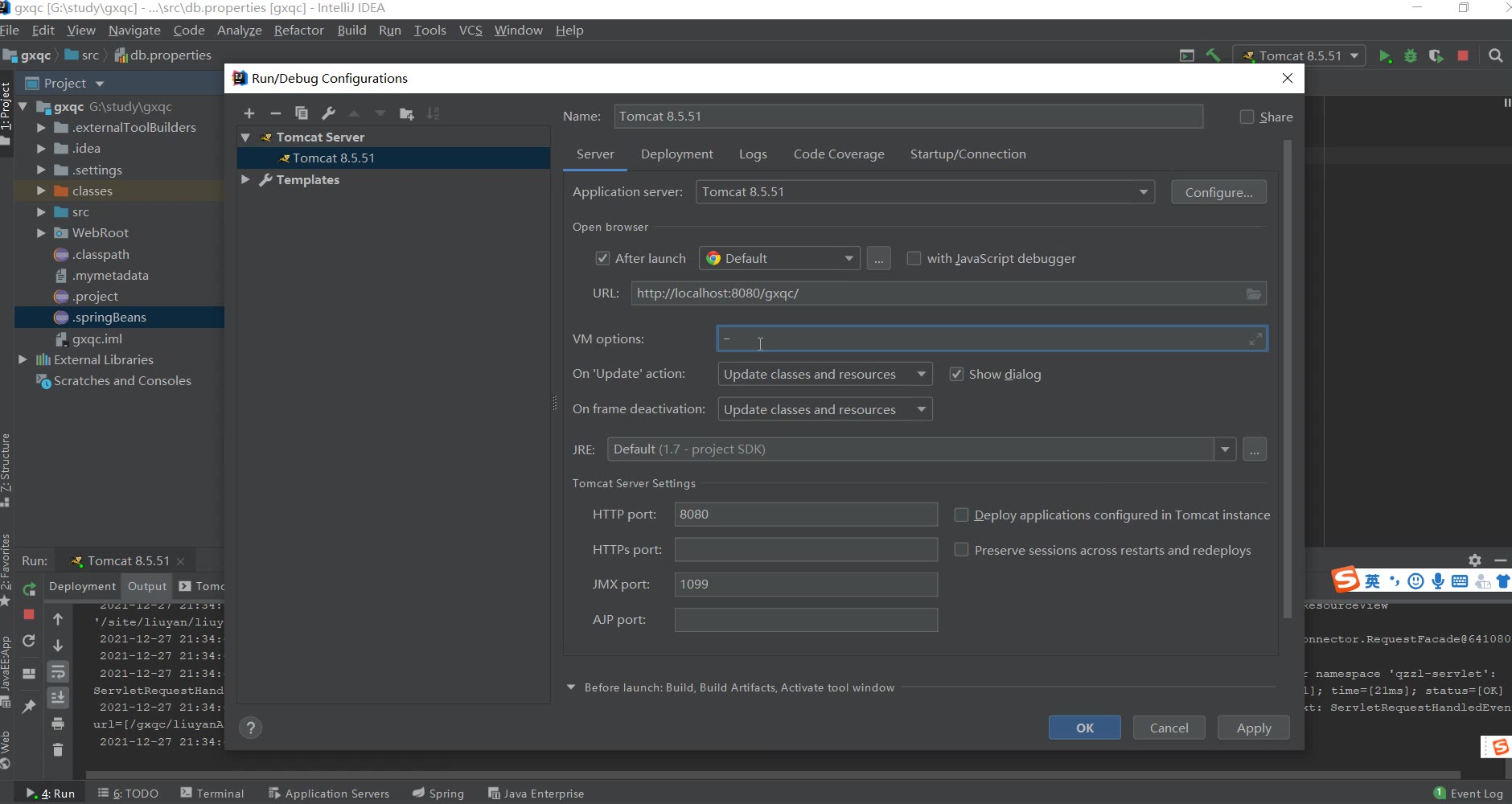1512x804 pixels.
Task: Click the Debug bug icon in main toolbar
Action: click(x=1411, y=55)
